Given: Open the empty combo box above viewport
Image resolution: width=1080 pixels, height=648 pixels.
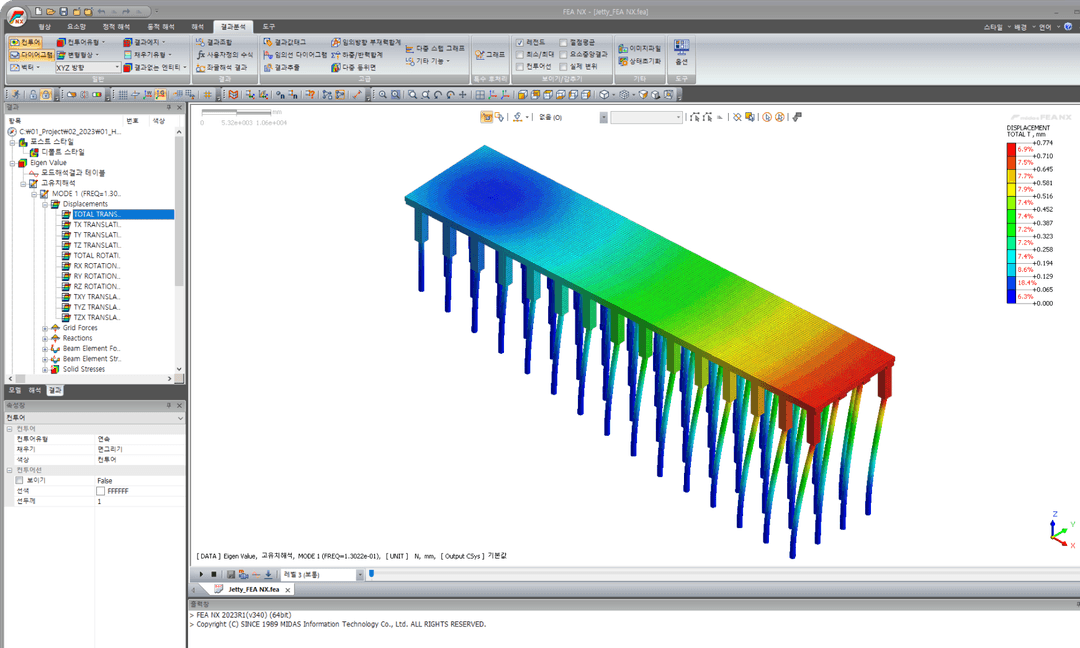Looking at the screenshot, I should pos(646,118).
